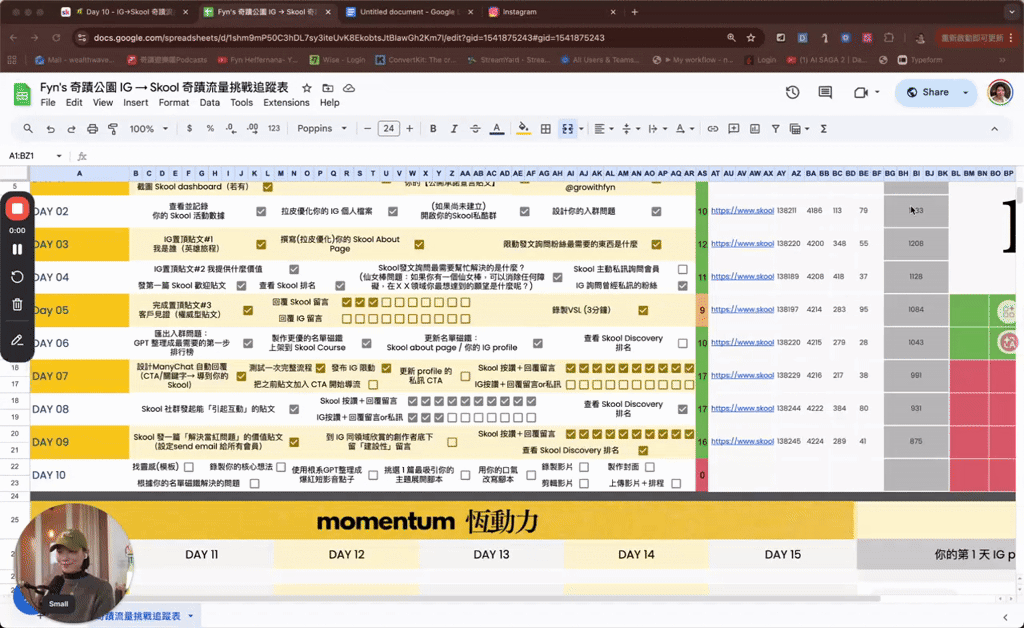Open the Extensions menu
This screenshot has height=628, width=1024.
click(x=286, y=102)
